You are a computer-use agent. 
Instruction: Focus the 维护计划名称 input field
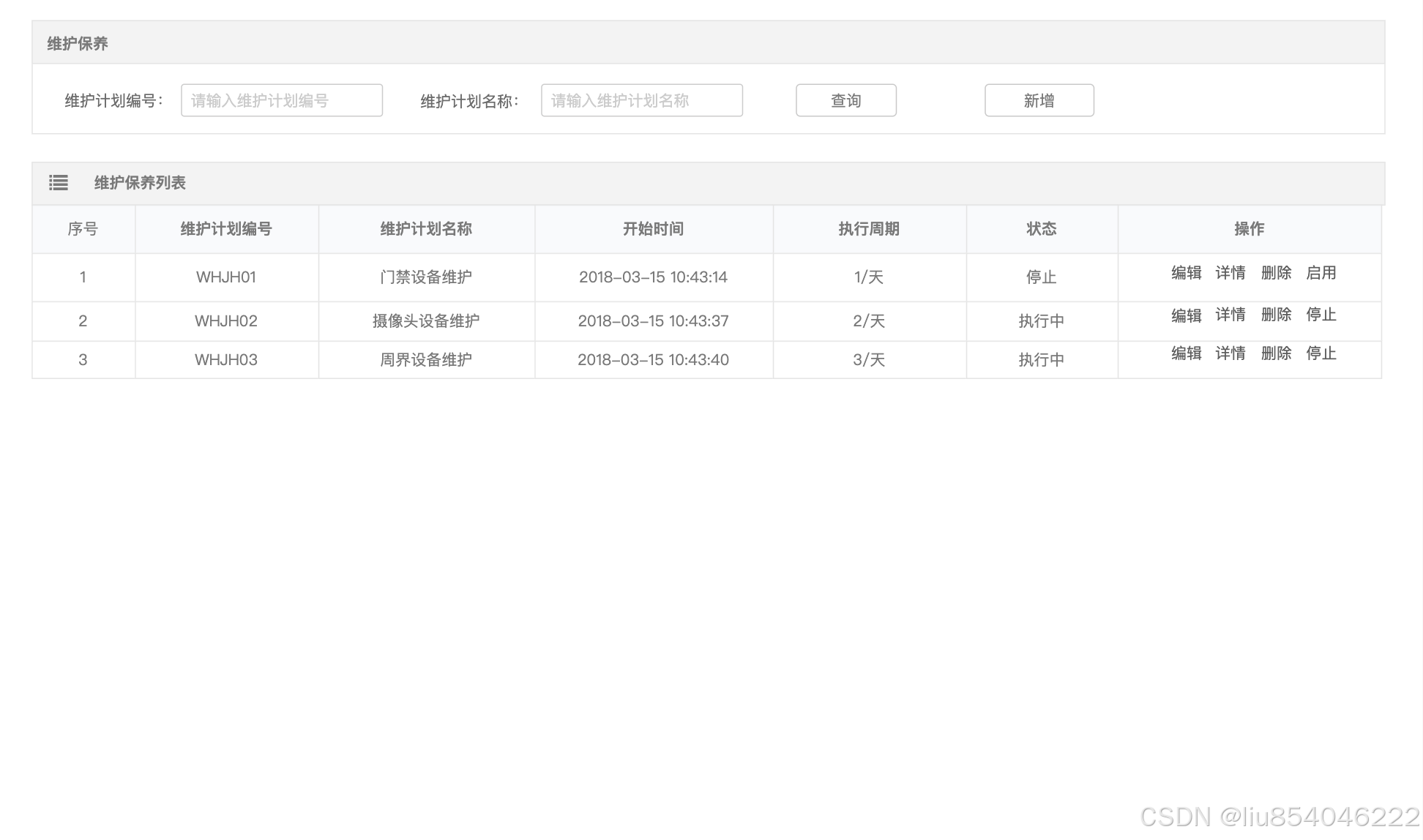642,101
